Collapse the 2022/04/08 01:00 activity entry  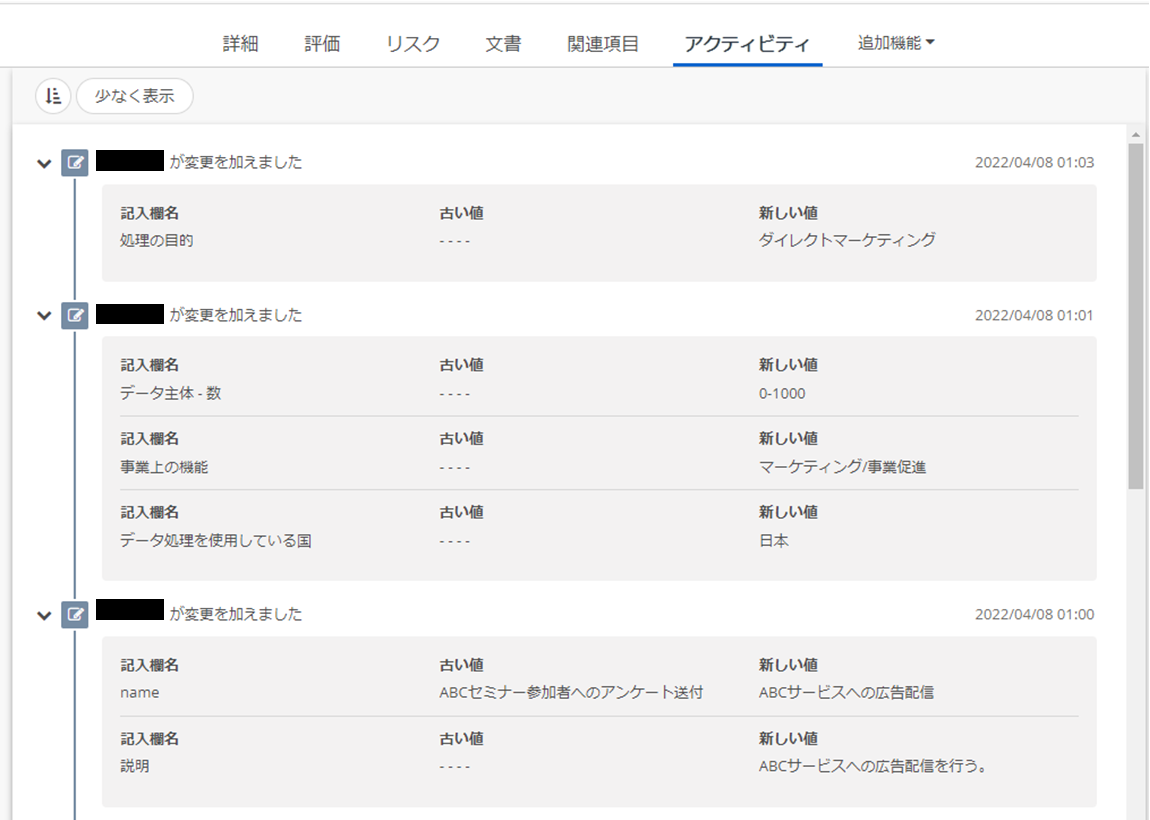point(44,615)
